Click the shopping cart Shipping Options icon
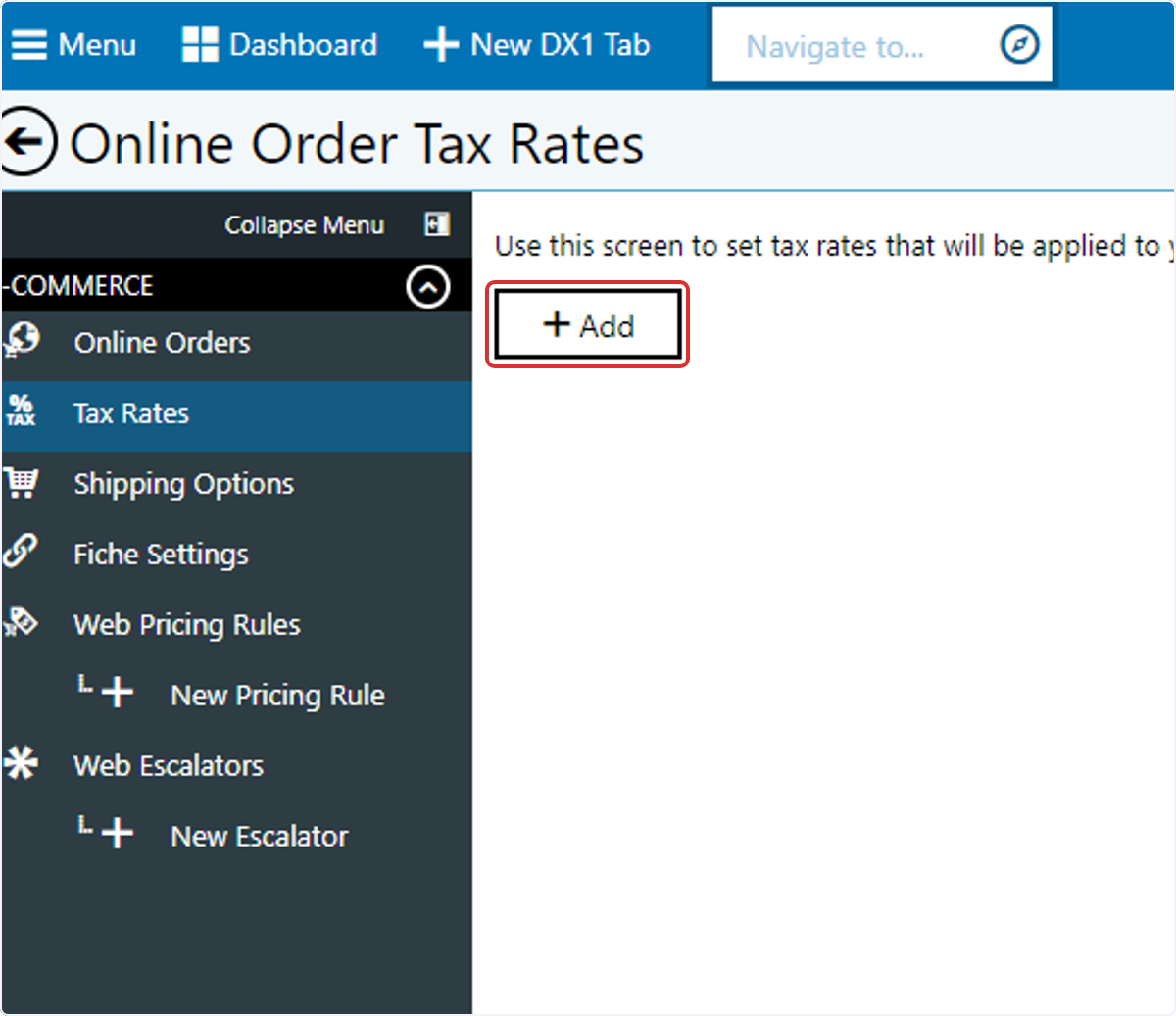The height and width of the screenshot is (1016, 1176). pos(22,482)
